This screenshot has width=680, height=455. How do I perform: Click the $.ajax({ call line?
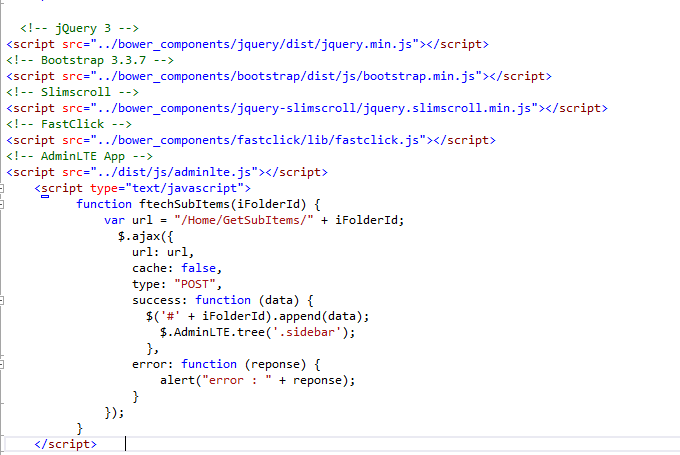(x=146, y=236)
